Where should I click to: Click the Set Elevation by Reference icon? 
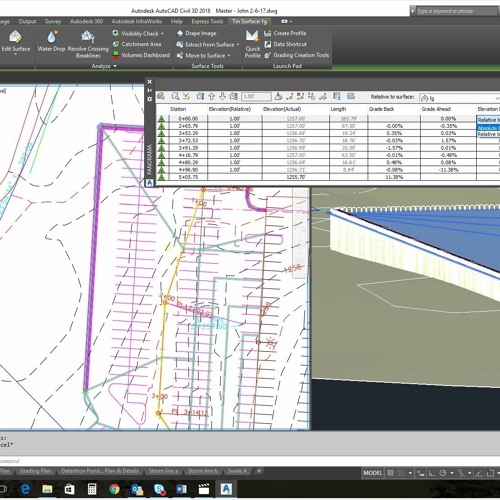pos(278,96)
